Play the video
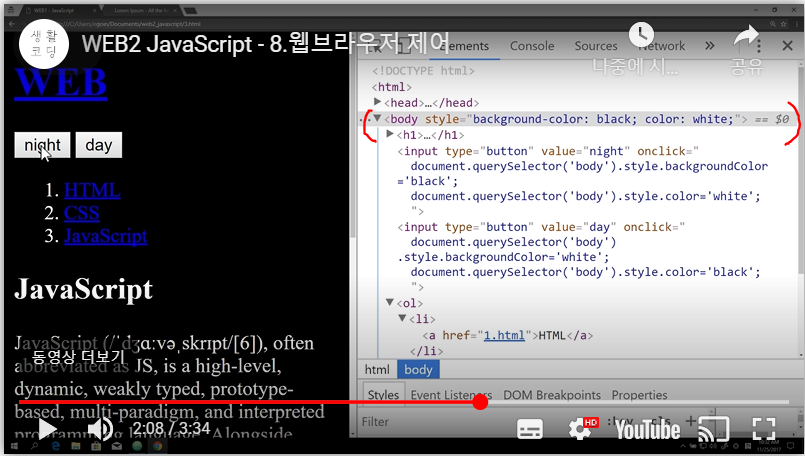The width and height of the screenshot is (805, 456). 48,429
